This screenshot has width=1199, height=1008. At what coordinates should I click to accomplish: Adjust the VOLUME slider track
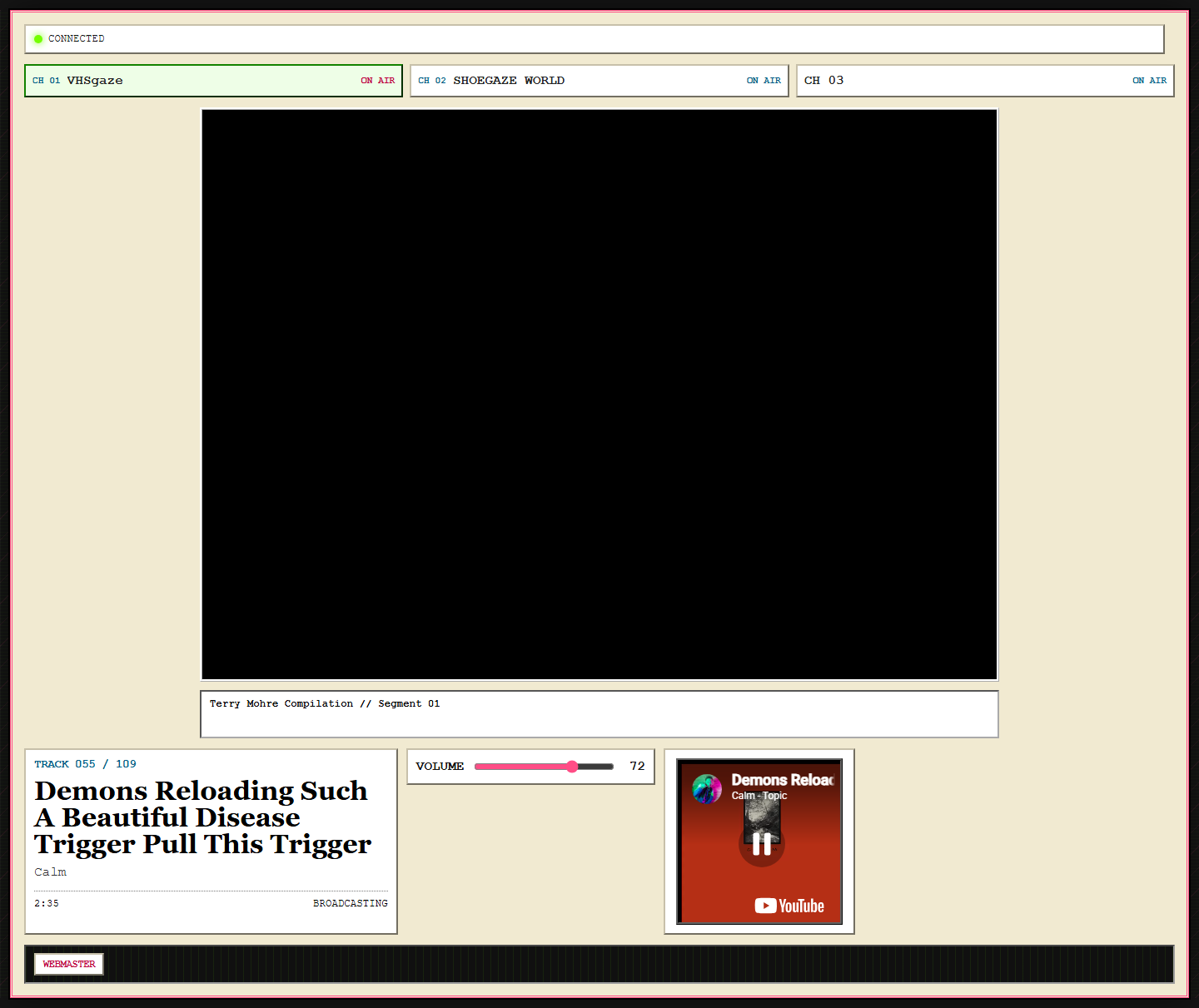(544, 767)
